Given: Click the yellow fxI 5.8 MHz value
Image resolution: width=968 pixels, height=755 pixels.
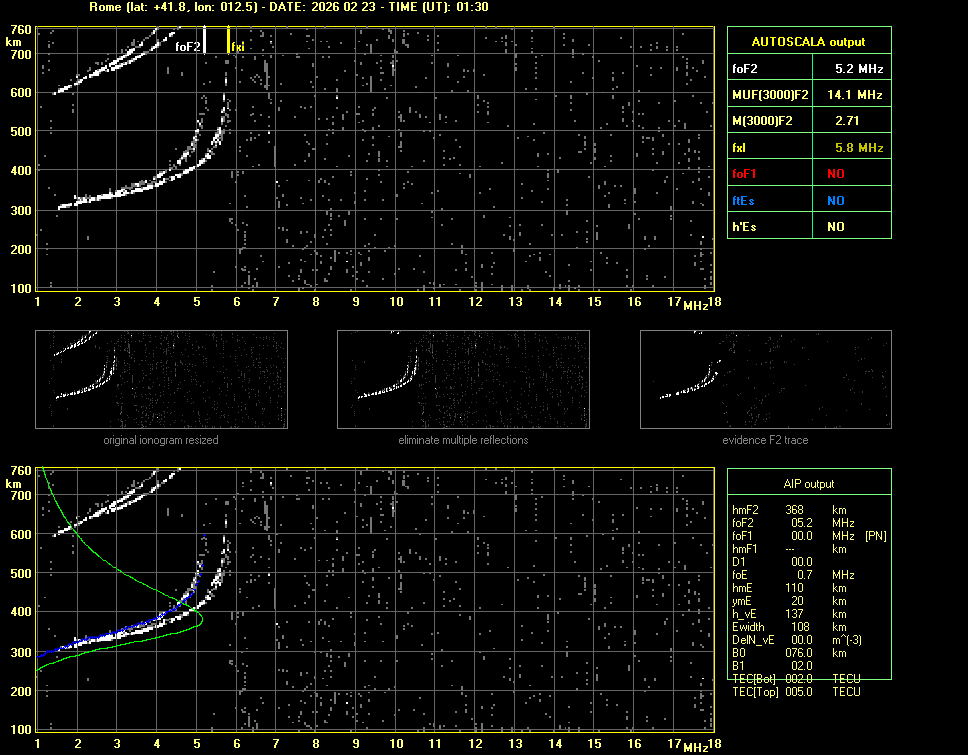Looking at the screenshot, I should tap(859, 148).
